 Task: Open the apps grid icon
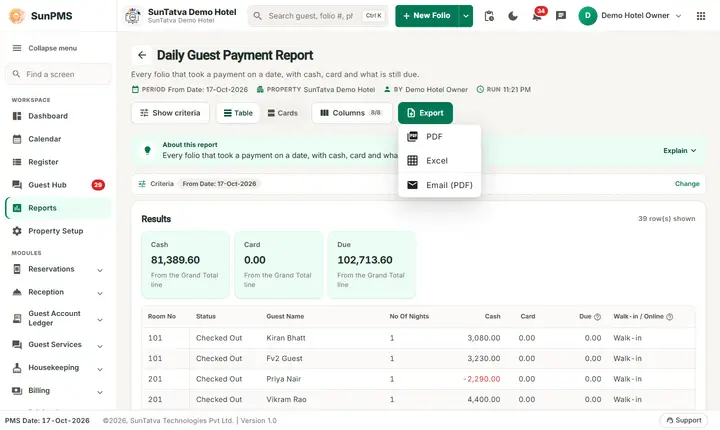pyautogui.click(x=701, y=16)
